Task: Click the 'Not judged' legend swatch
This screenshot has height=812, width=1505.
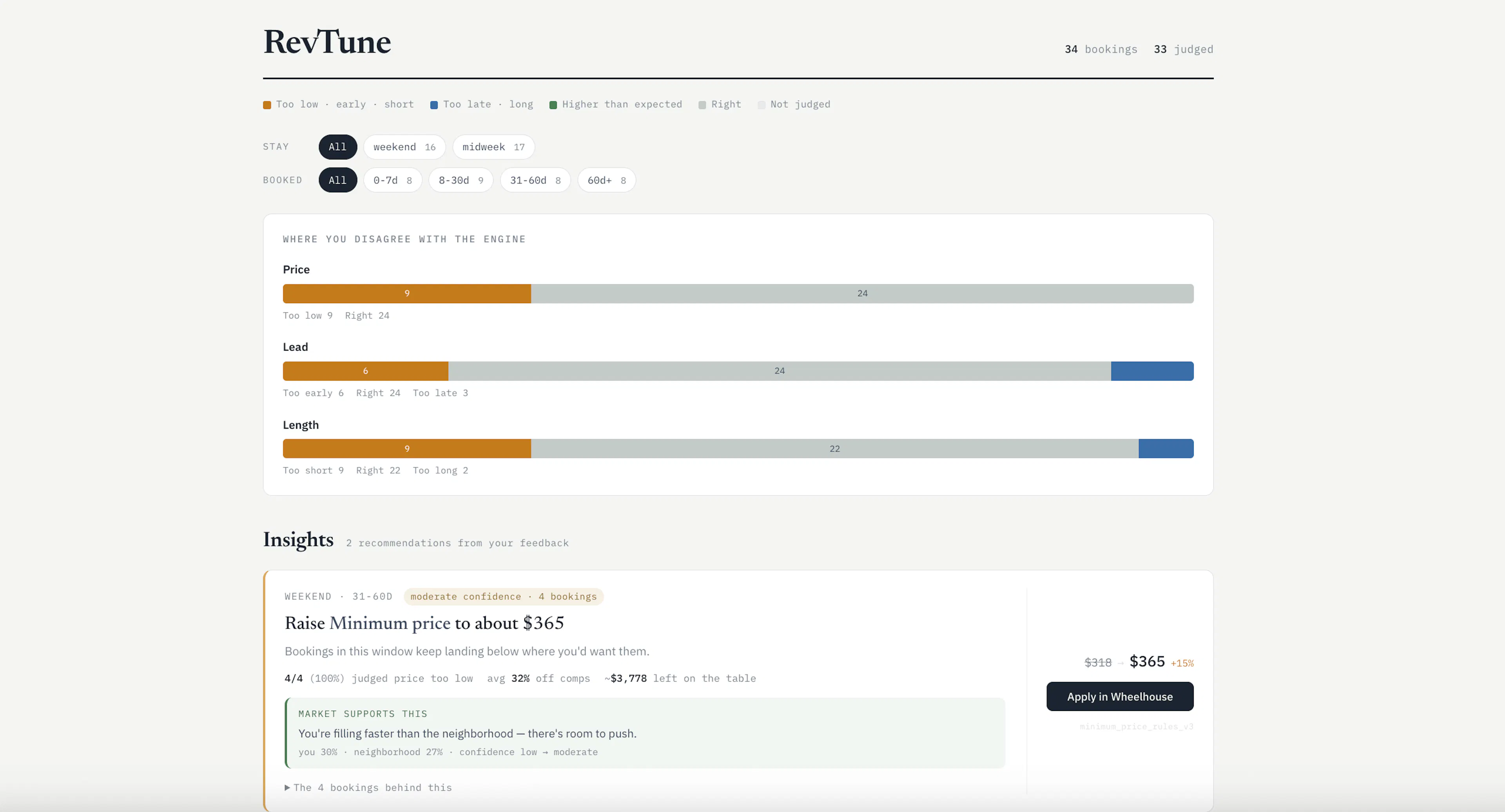Action: [x=761, y=105]
